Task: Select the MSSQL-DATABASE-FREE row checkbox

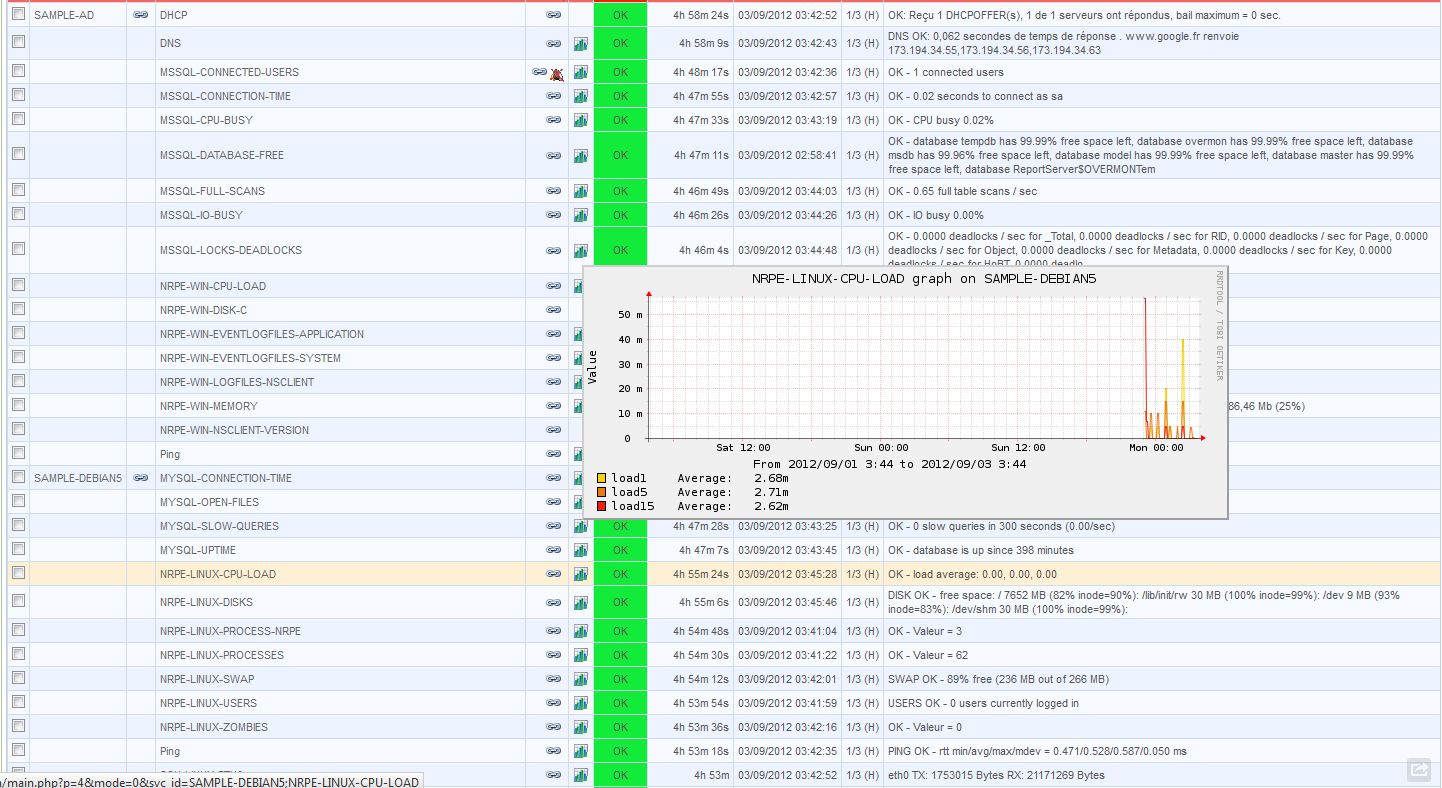Action: pyautogui.click(x=18, y=154)
